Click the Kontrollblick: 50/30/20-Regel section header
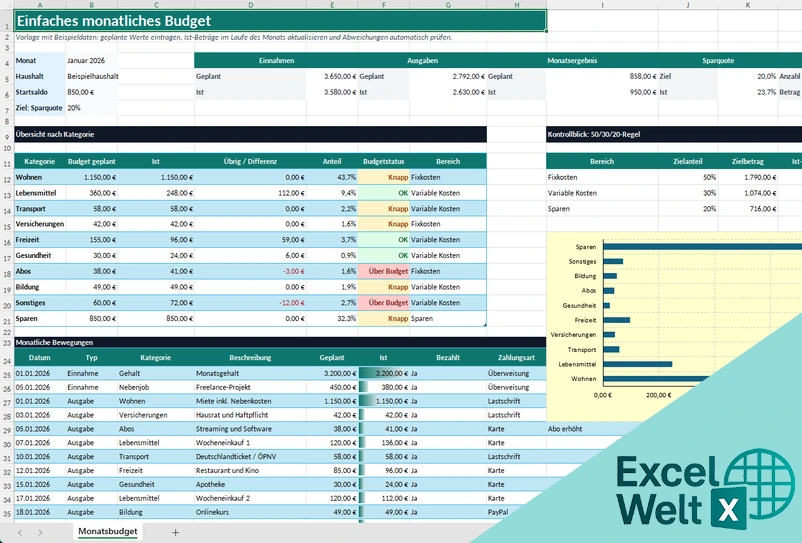 (x=674, y=134)
